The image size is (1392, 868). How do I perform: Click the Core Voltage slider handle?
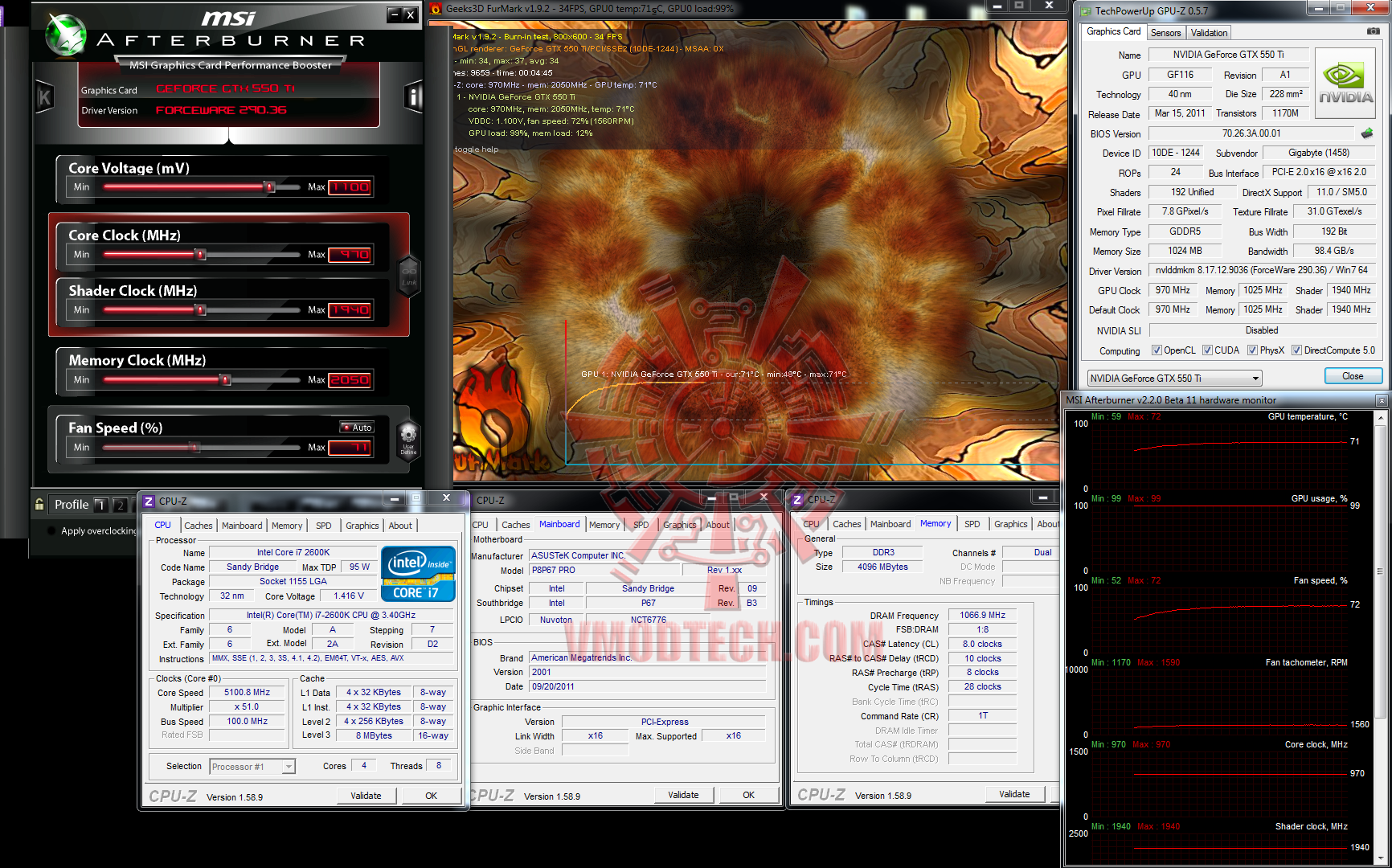coord(270,187)
